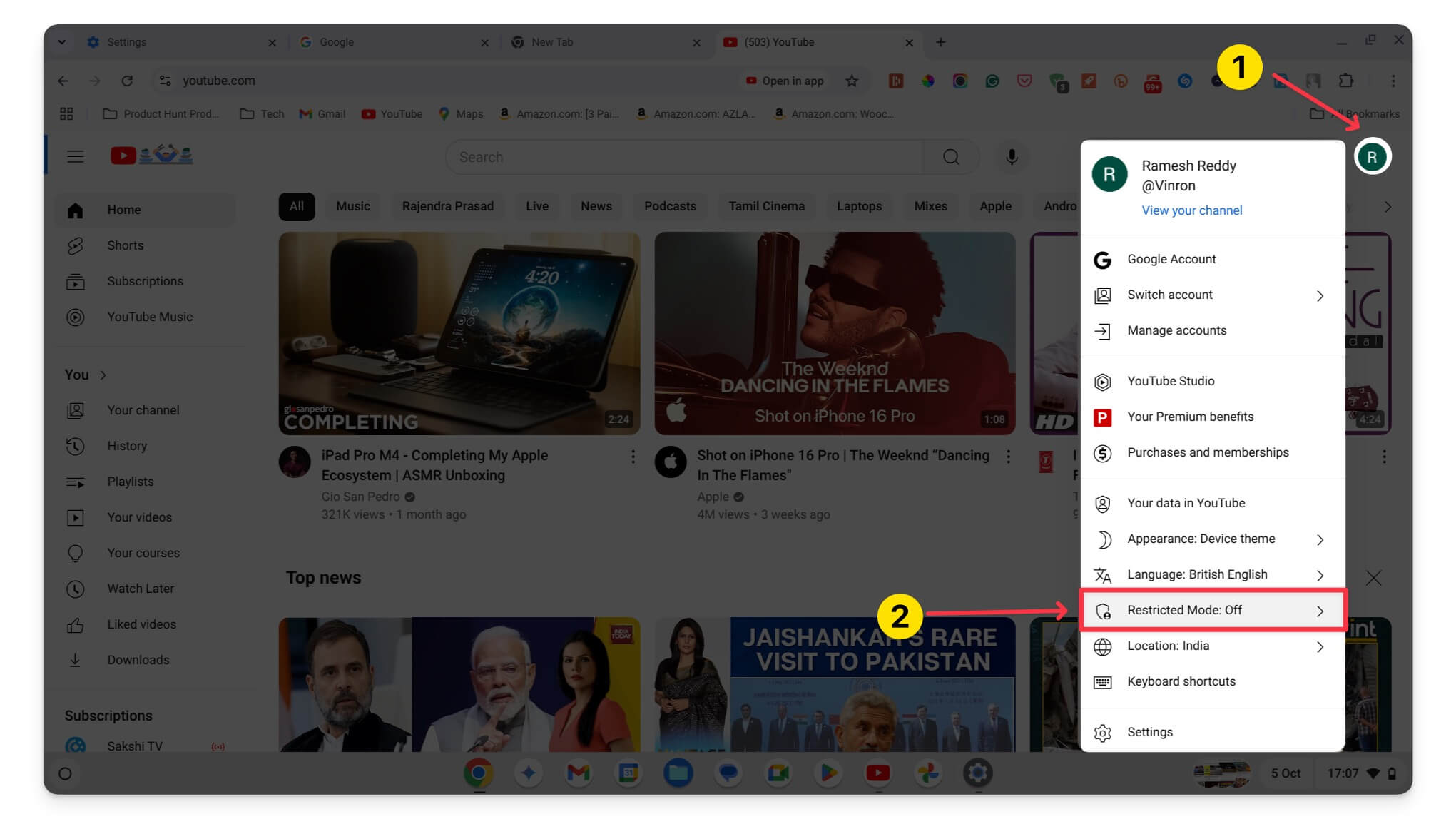
Task: Open Your courses in sidebar
Action: tap(146, 553)
